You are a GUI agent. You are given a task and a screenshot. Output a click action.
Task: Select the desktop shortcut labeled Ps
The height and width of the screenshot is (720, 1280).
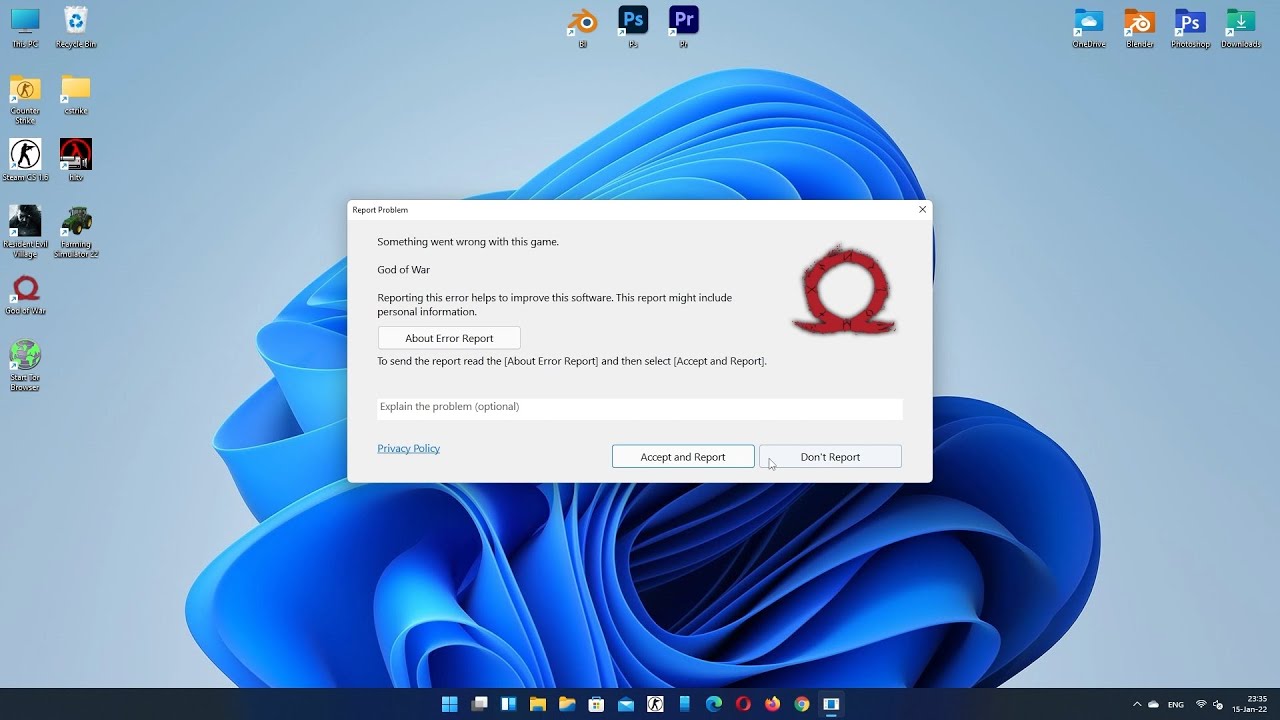[x=633, y=27]
